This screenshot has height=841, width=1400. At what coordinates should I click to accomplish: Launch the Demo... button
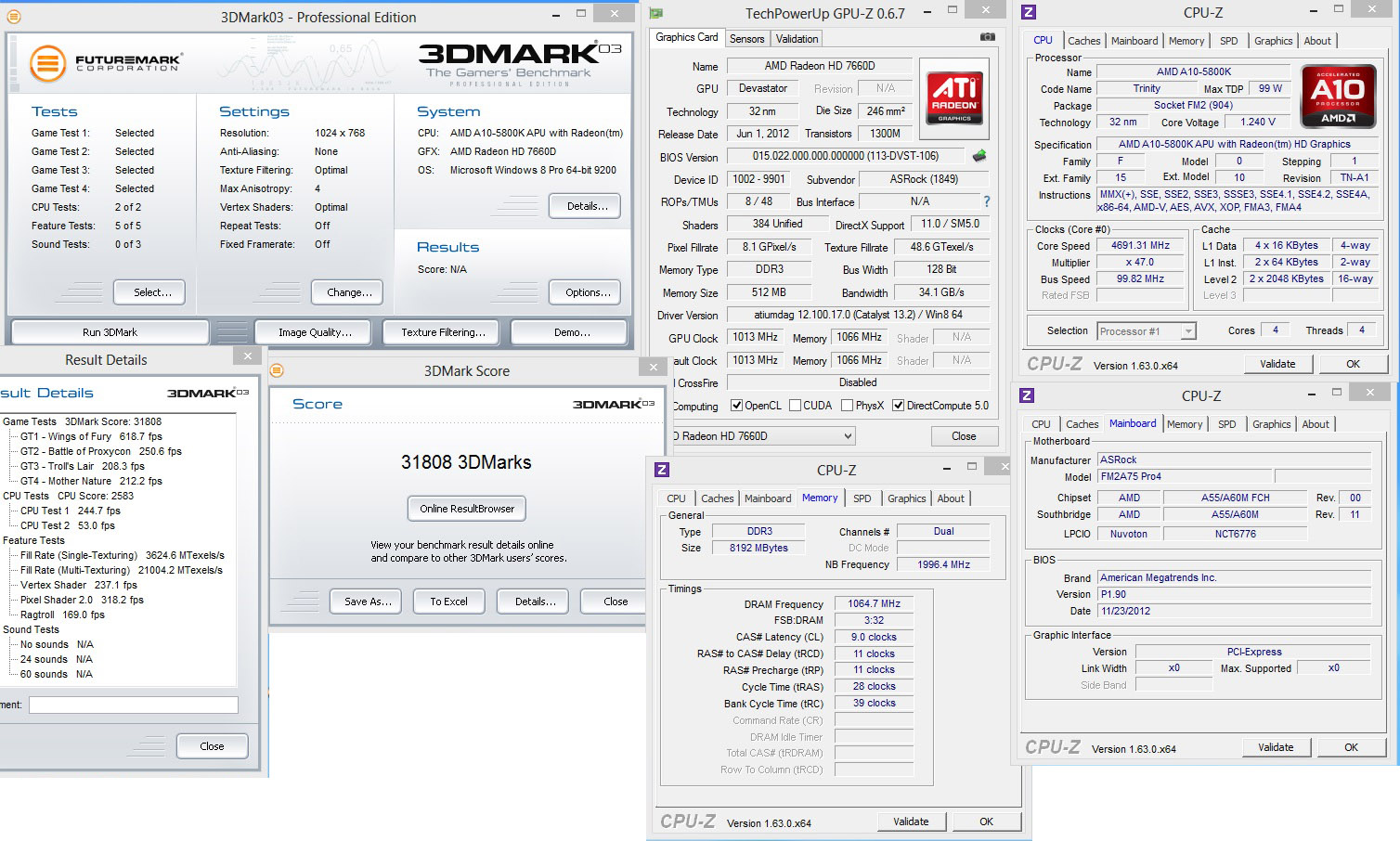tap(569, 332)
